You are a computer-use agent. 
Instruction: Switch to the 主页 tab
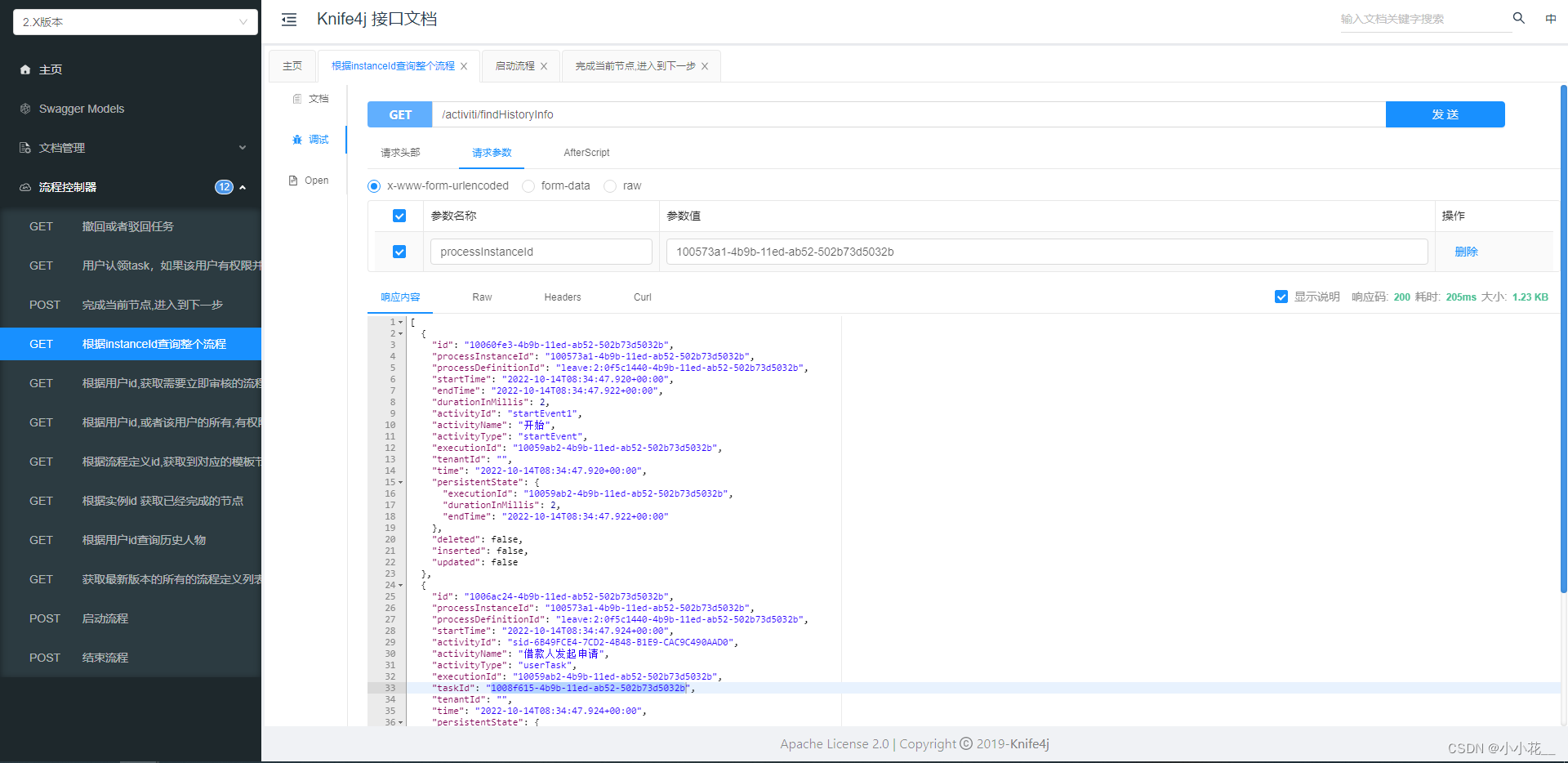click(x=292, y=66)
